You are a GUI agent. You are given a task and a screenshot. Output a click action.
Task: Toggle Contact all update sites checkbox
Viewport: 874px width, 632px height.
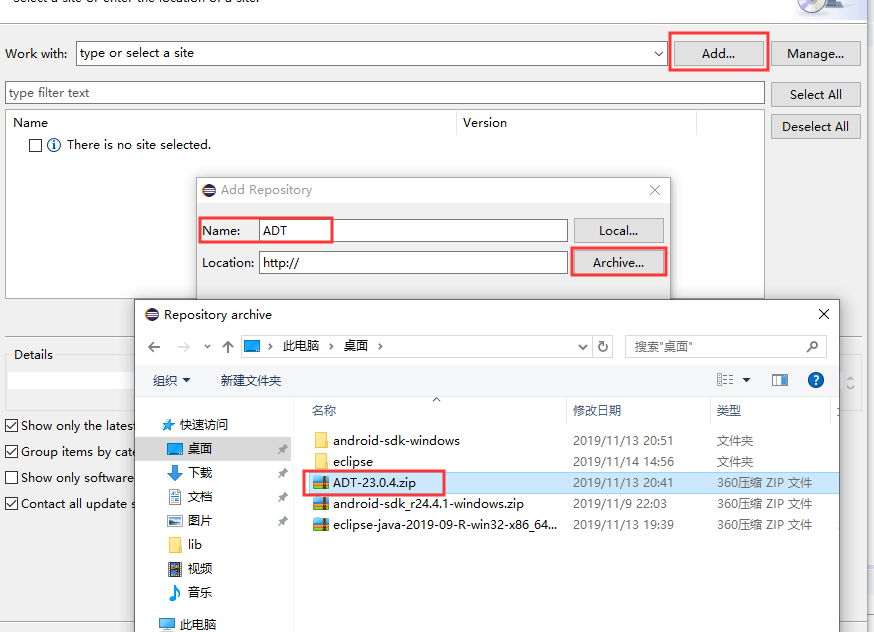(x=12, y=504)
